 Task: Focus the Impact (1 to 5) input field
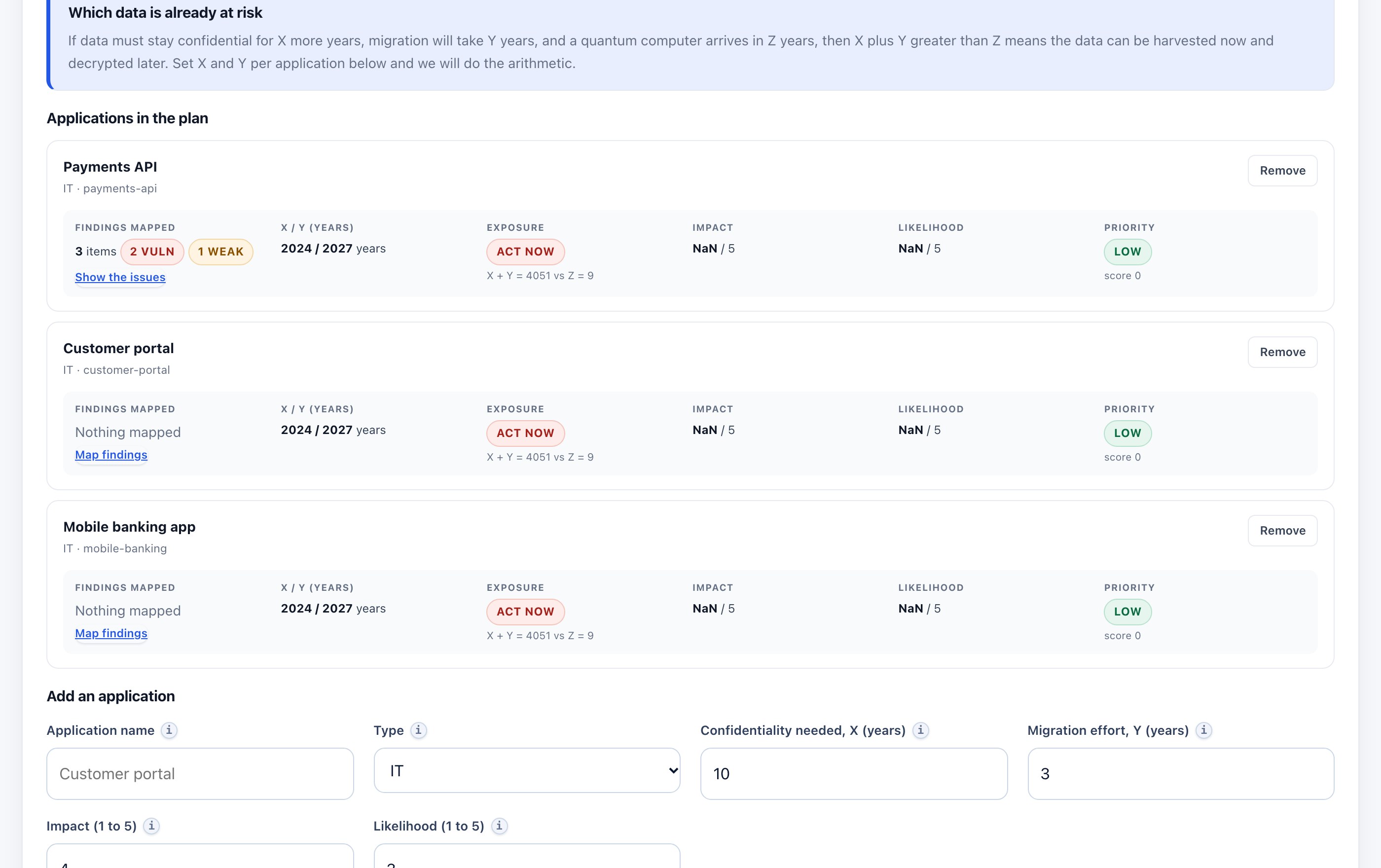(x=200, y=856)
